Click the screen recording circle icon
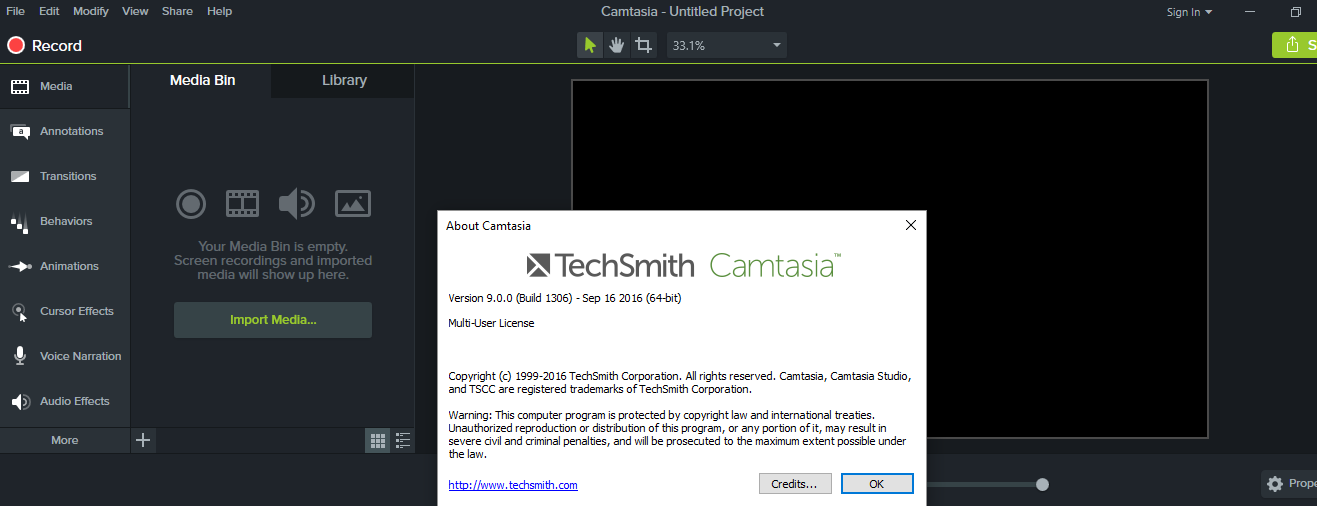 point(191,204)
